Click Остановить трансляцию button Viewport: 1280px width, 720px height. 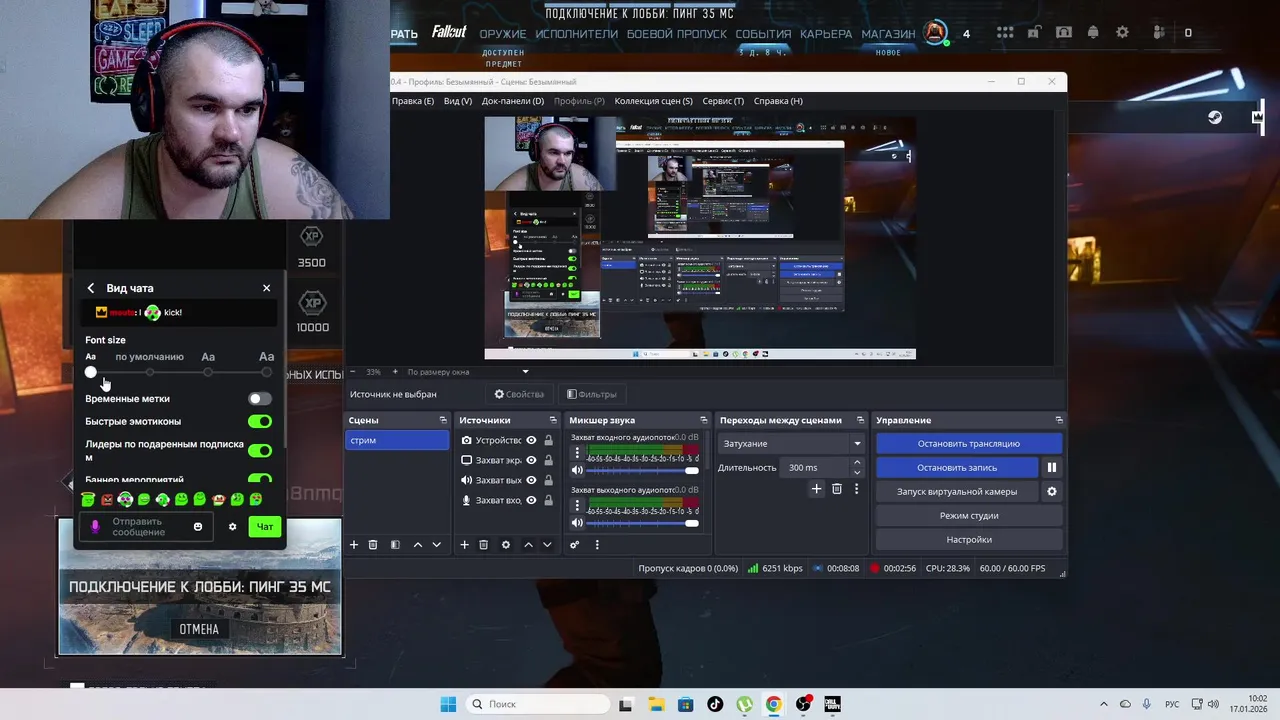[968, 443]
